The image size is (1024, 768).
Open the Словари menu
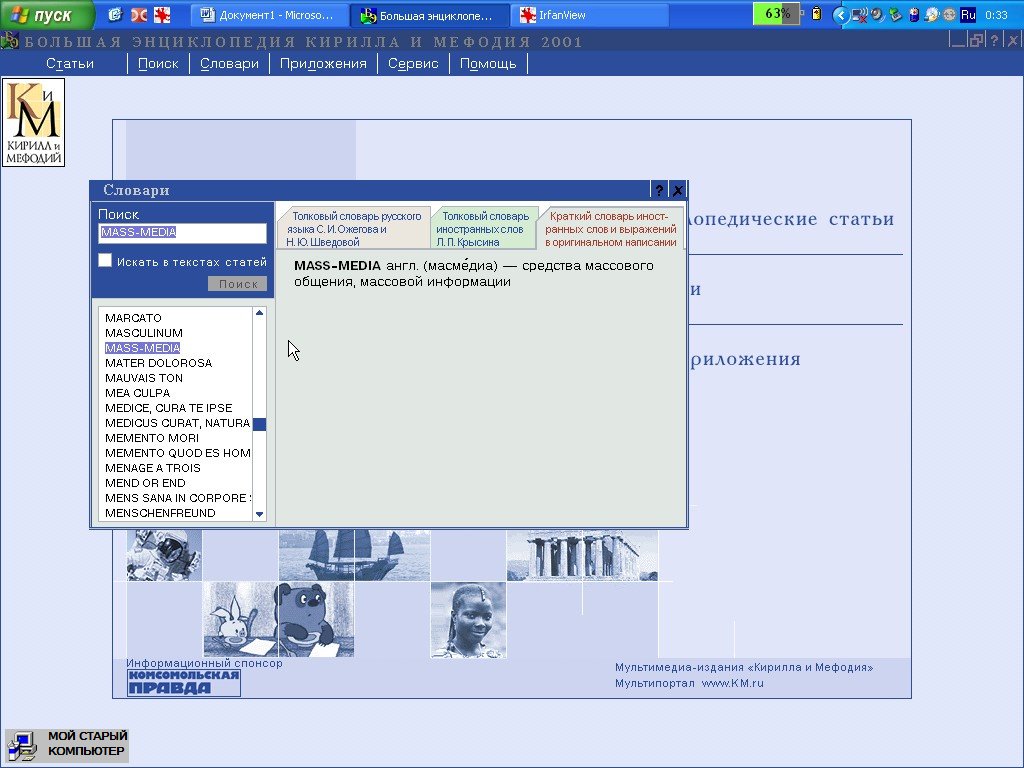coord(229,63)
